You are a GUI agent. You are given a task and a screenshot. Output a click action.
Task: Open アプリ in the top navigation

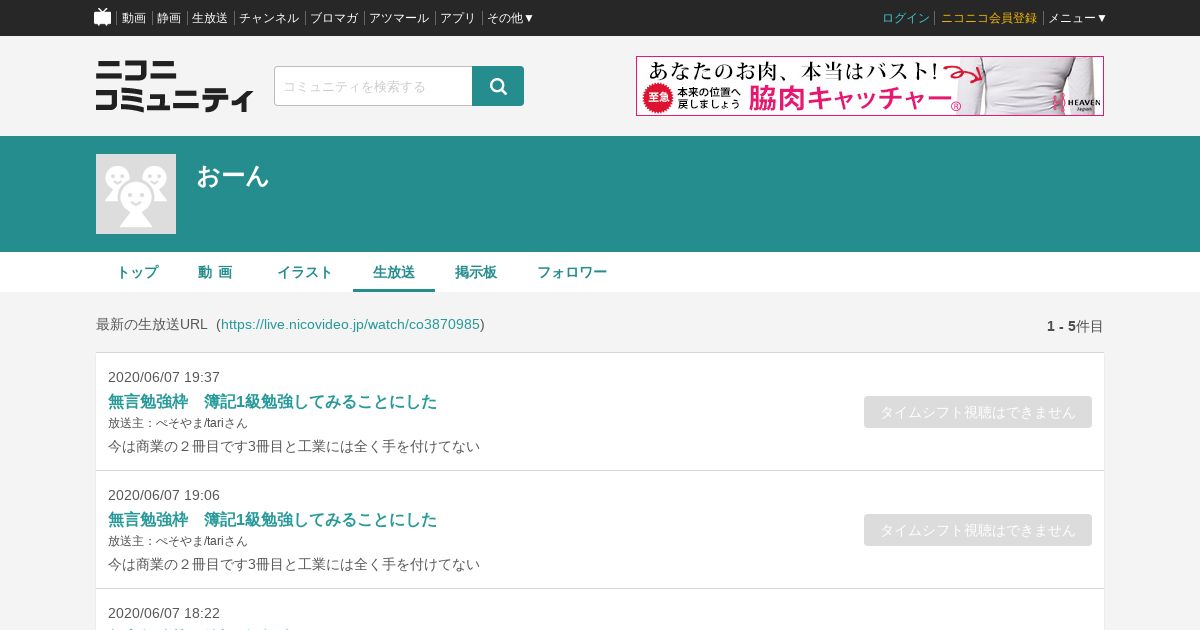[458, 18]
